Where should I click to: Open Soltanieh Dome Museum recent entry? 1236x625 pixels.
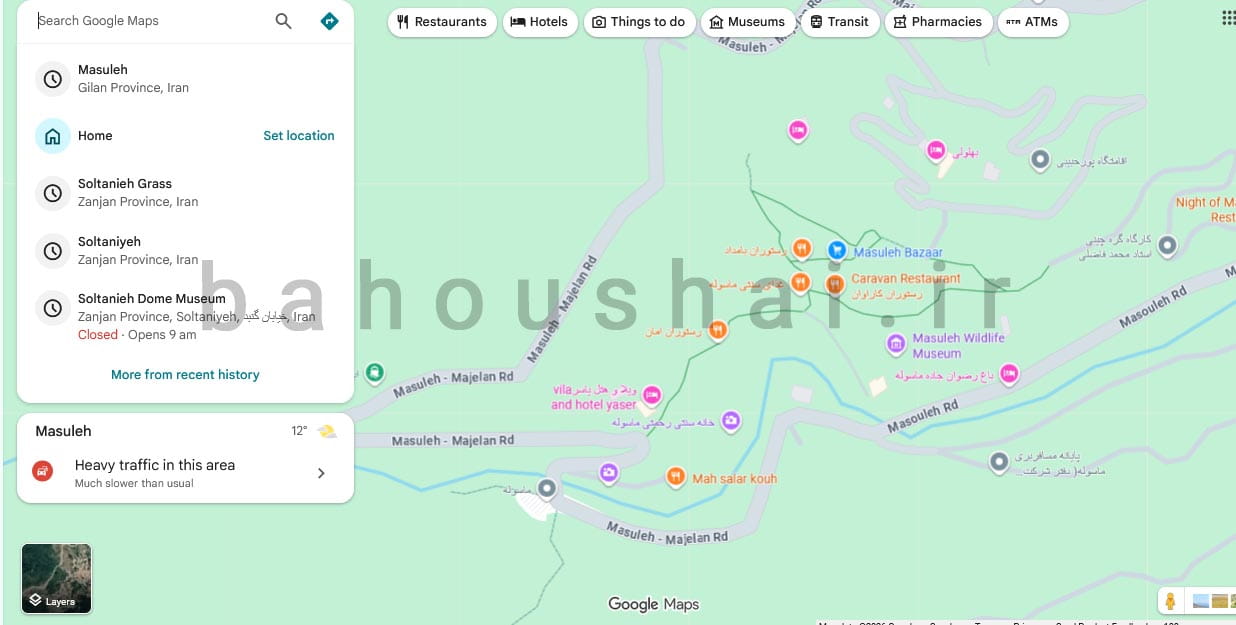pos(185,316)
